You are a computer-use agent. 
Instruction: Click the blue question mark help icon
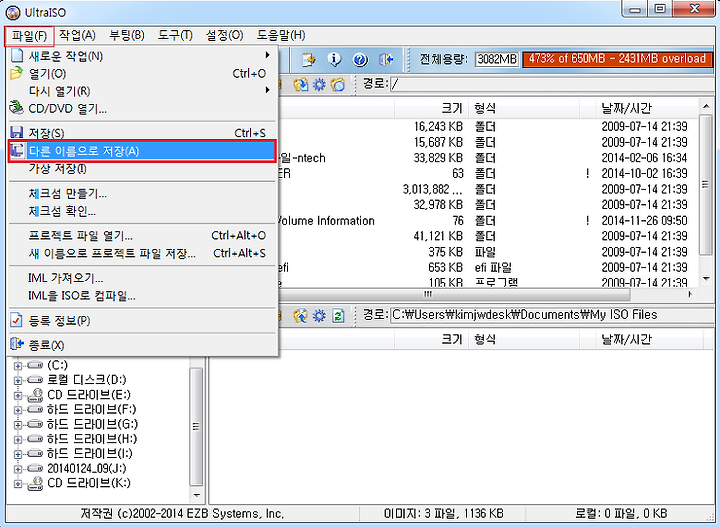tap(360, 59)
